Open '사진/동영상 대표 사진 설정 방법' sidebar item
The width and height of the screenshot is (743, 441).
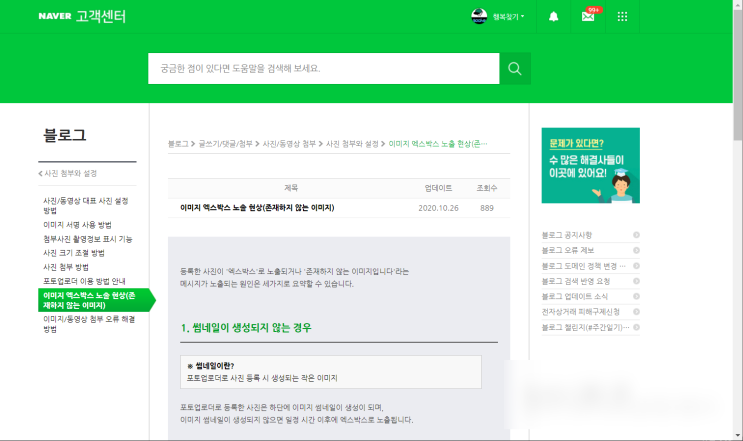pyautogui.click(x=86, y=206)
